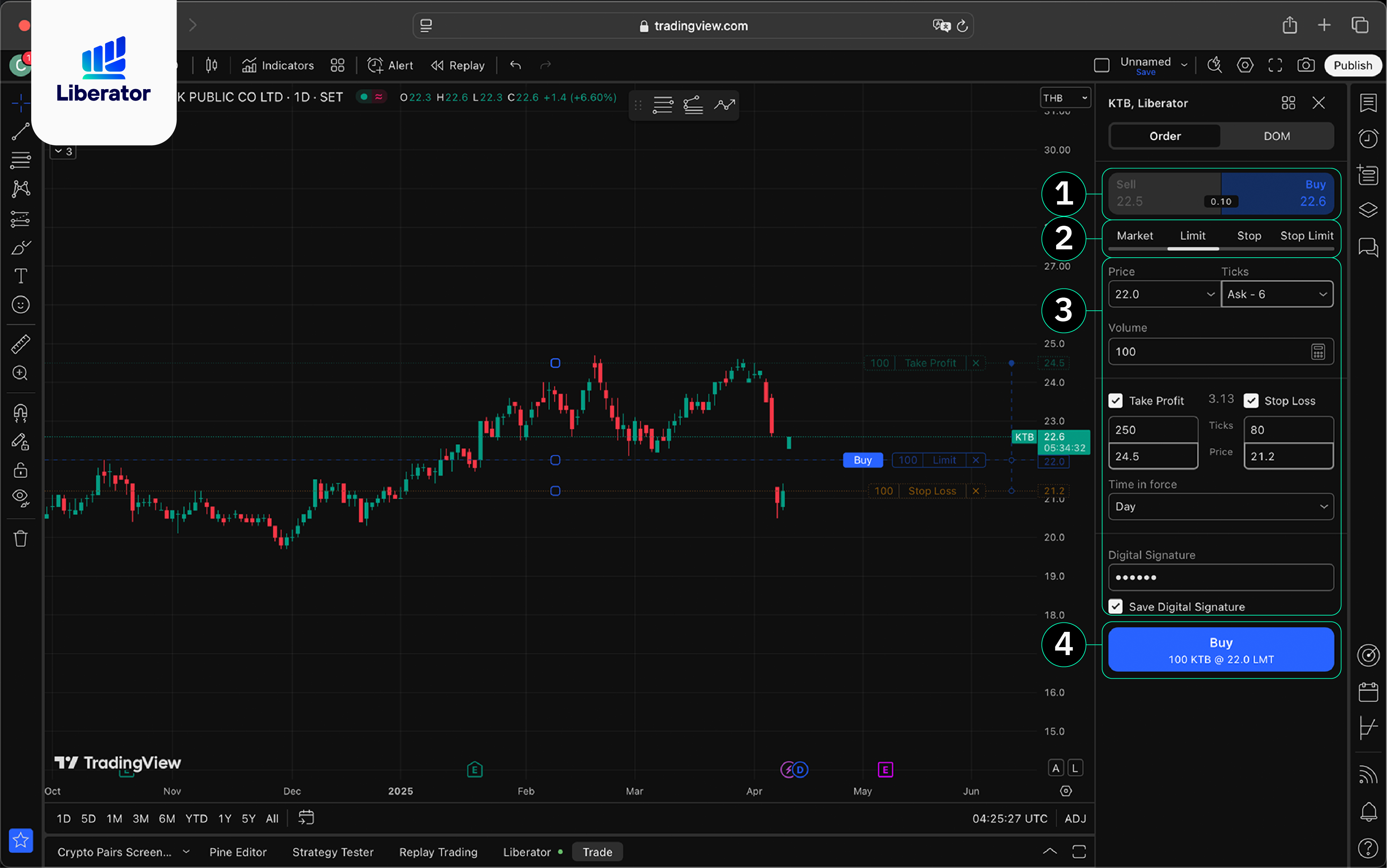Remove drawings with trash icon
The image size is (1387, 868).
point(21,539)
